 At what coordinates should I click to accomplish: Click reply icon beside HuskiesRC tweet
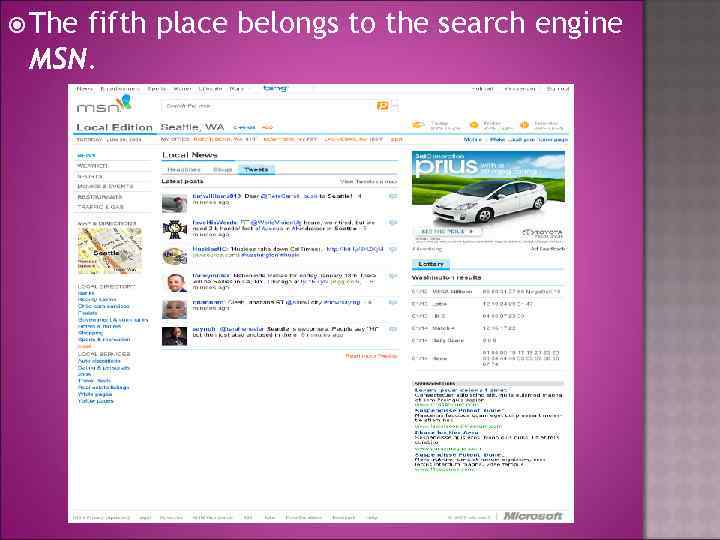click(x=393, y=249)
